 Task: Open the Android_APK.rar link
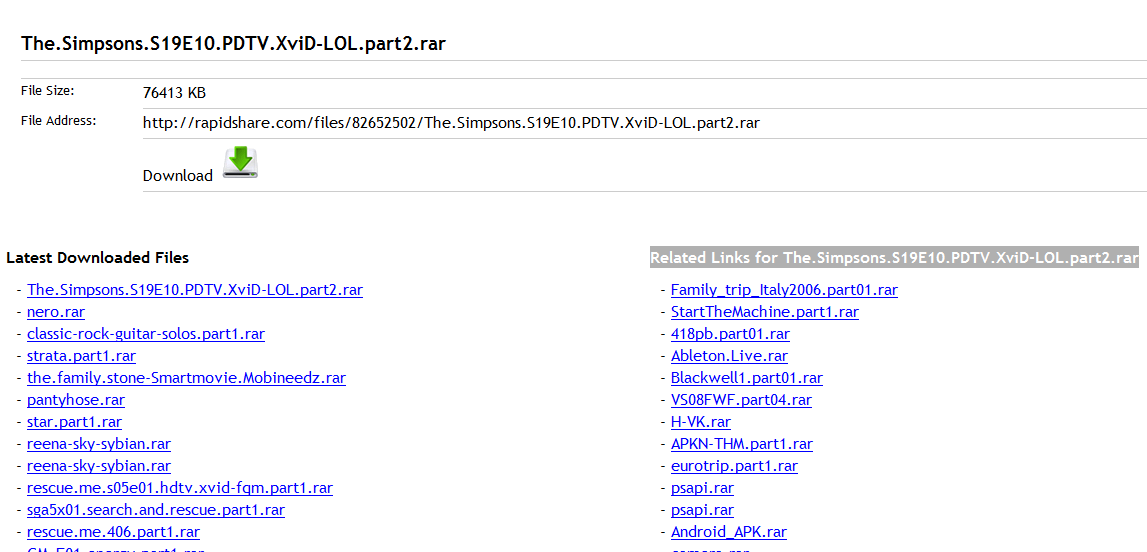click(728, 532)
